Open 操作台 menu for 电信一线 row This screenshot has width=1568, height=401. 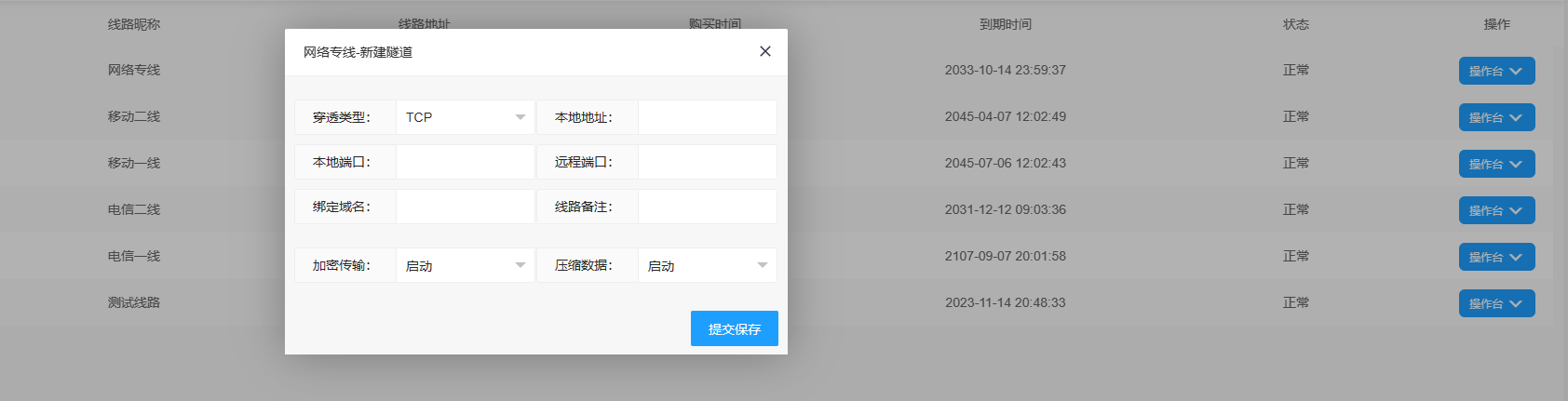[1495, 257]
